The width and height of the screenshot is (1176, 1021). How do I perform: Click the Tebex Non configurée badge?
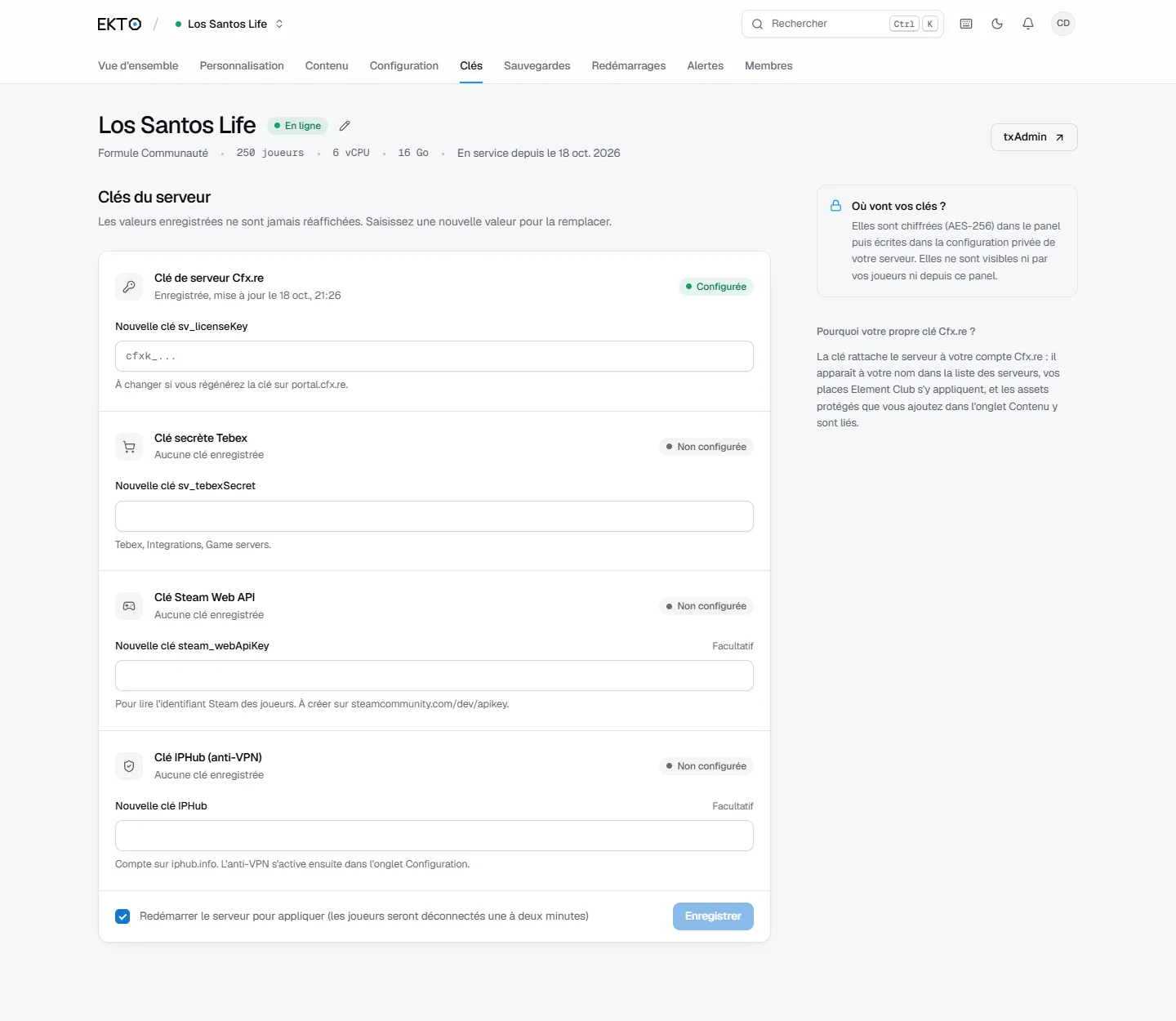(706, 447)
